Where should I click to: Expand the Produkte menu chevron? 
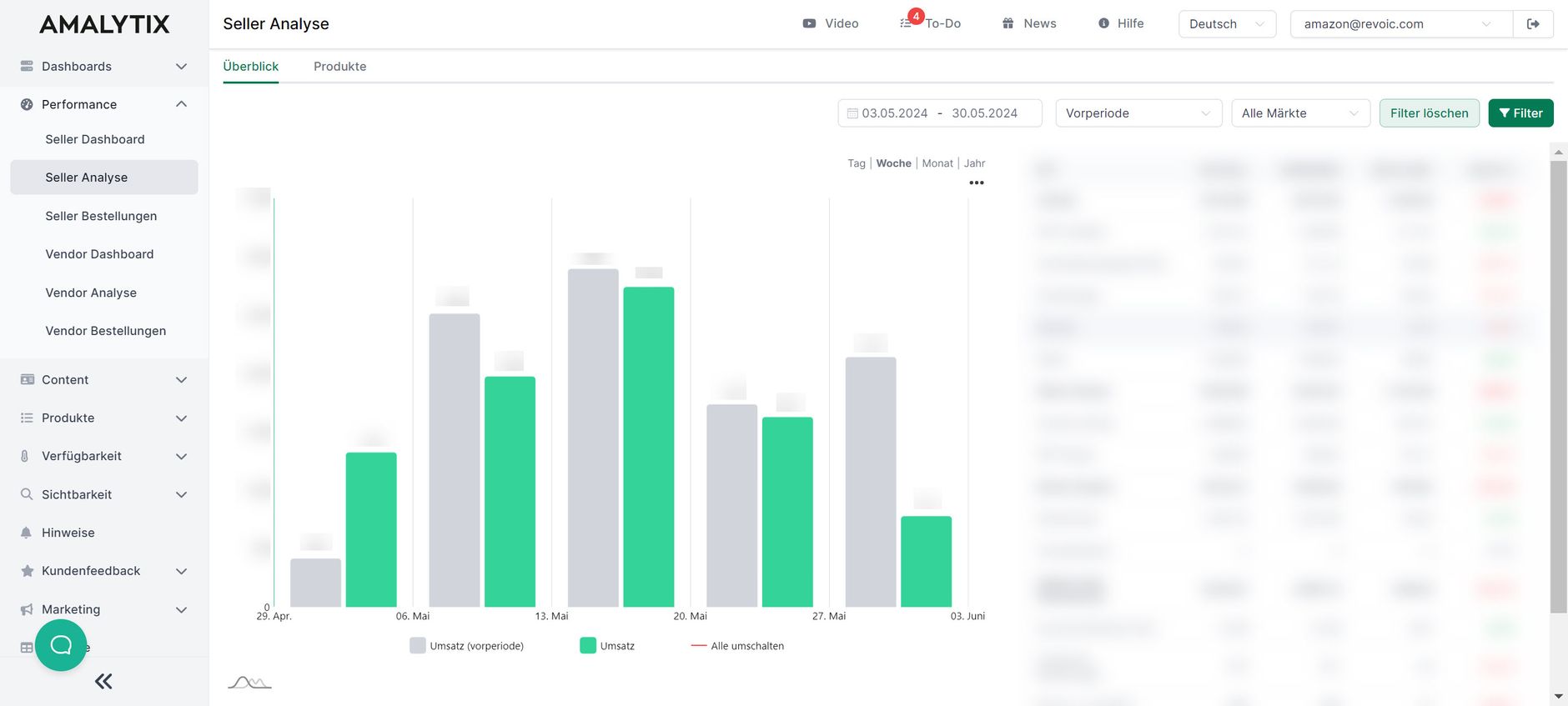point(181,418)
